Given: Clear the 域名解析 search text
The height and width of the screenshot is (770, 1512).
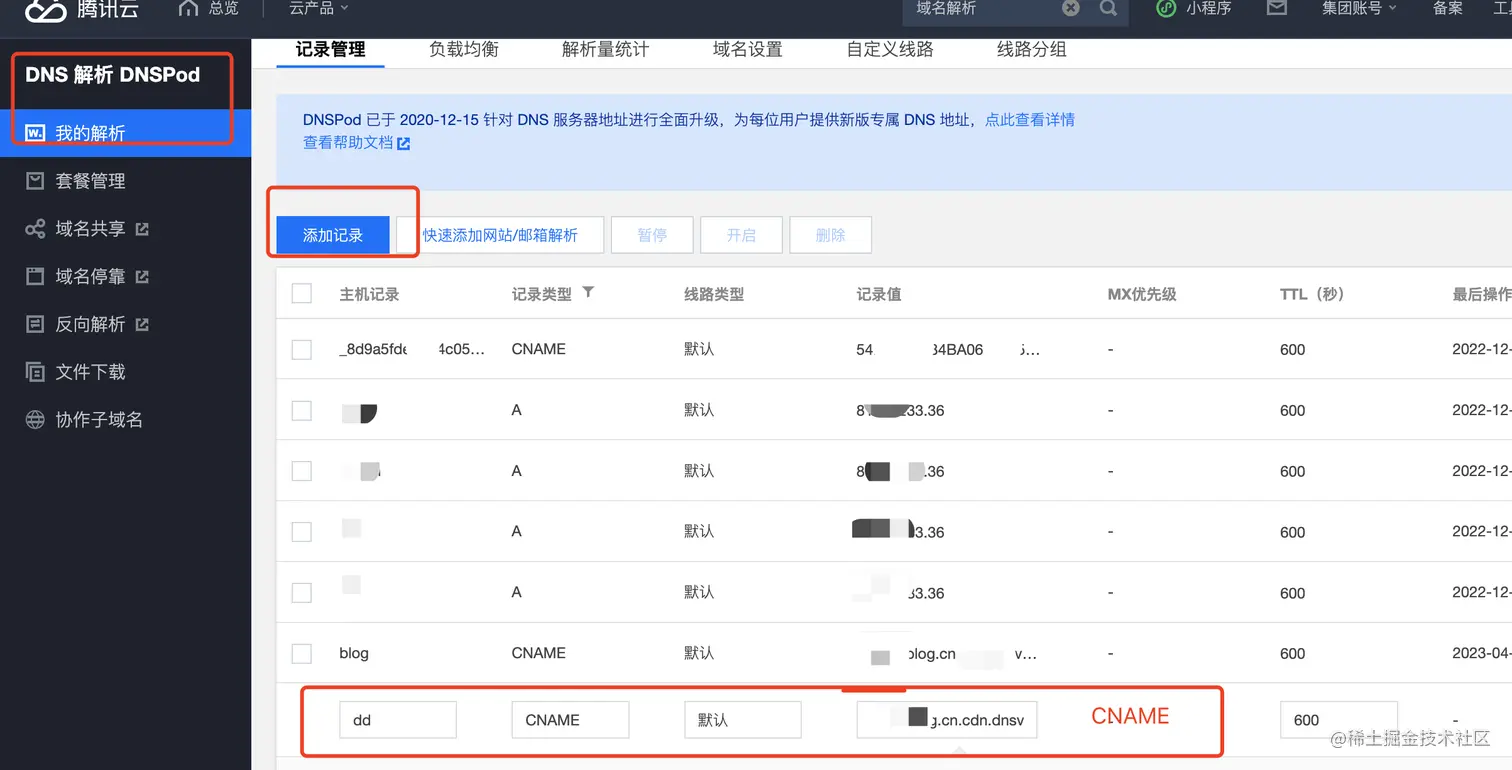Looking at the screenshot, I should (1071, 8).
